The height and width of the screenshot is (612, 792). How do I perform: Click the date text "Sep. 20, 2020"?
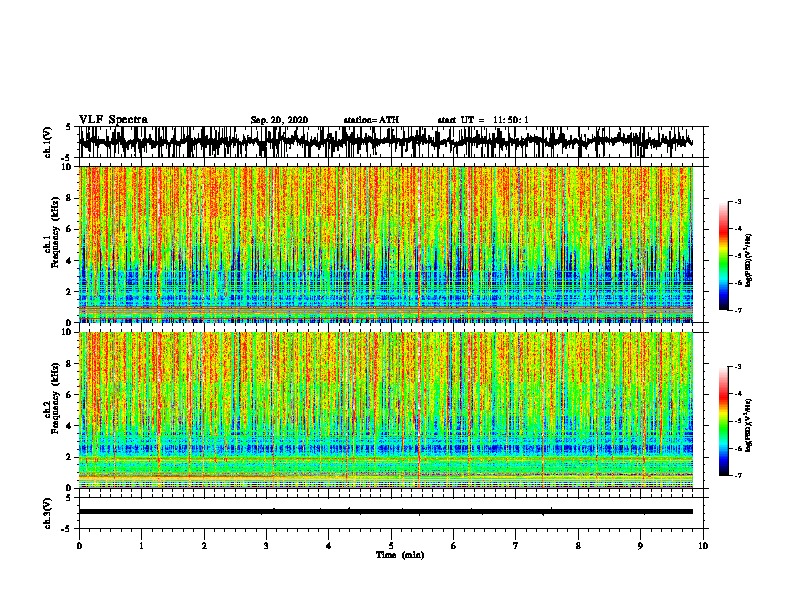(279, 120)
